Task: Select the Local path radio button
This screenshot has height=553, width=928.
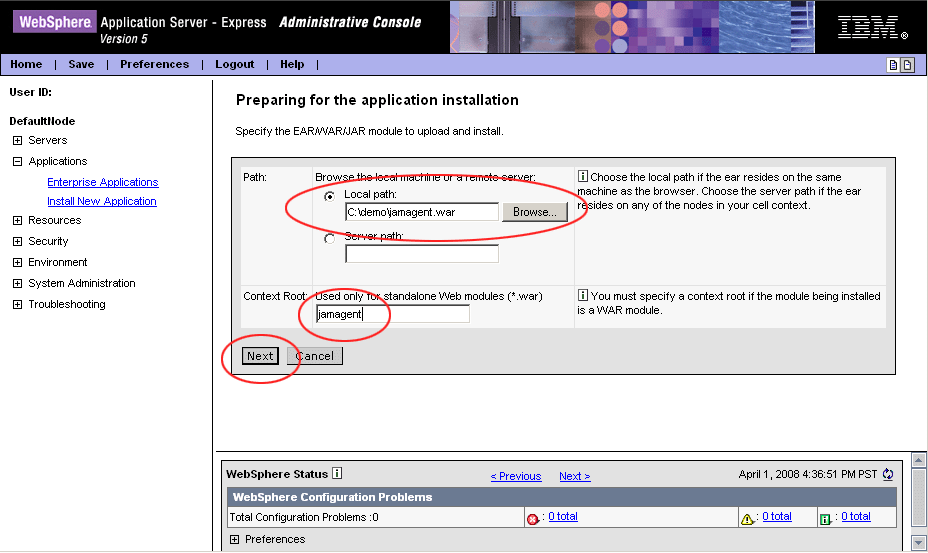Action: (330, 196)
